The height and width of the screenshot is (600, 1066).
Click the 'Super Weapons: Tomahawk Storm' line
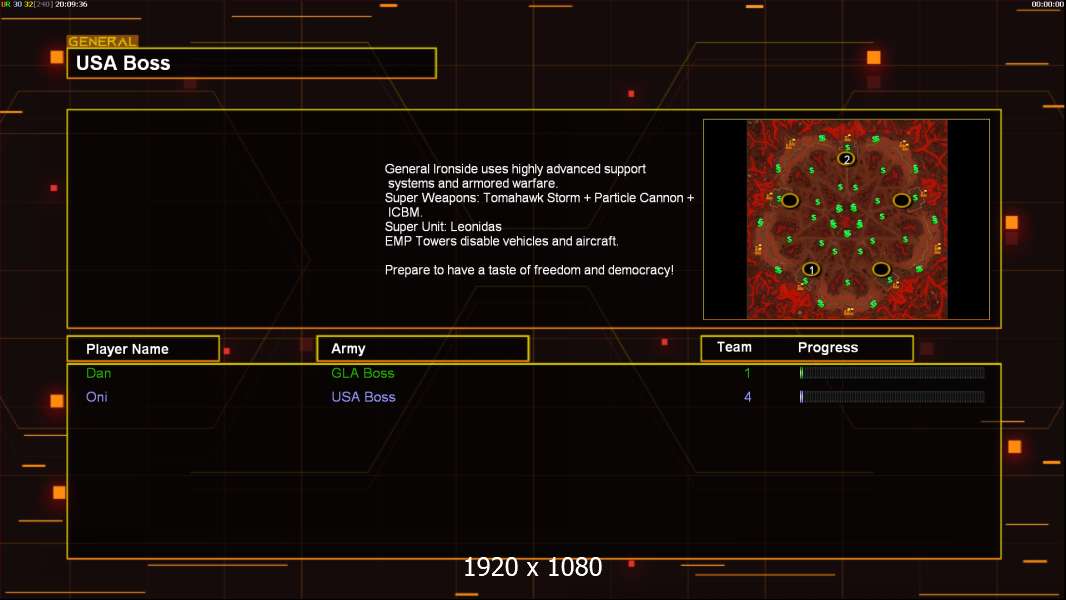click(539, 198)
